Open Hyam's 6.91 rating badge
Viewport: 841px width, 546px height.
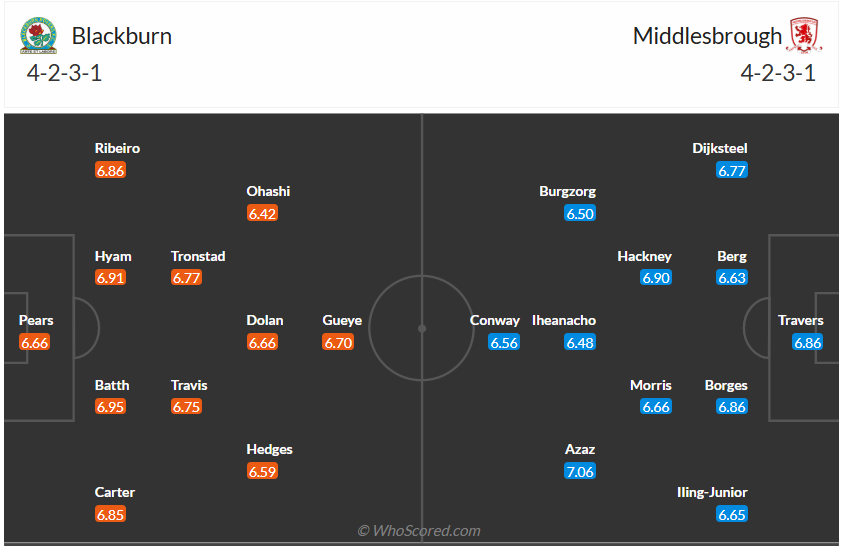pyautogui.click(x=111, y=278)
